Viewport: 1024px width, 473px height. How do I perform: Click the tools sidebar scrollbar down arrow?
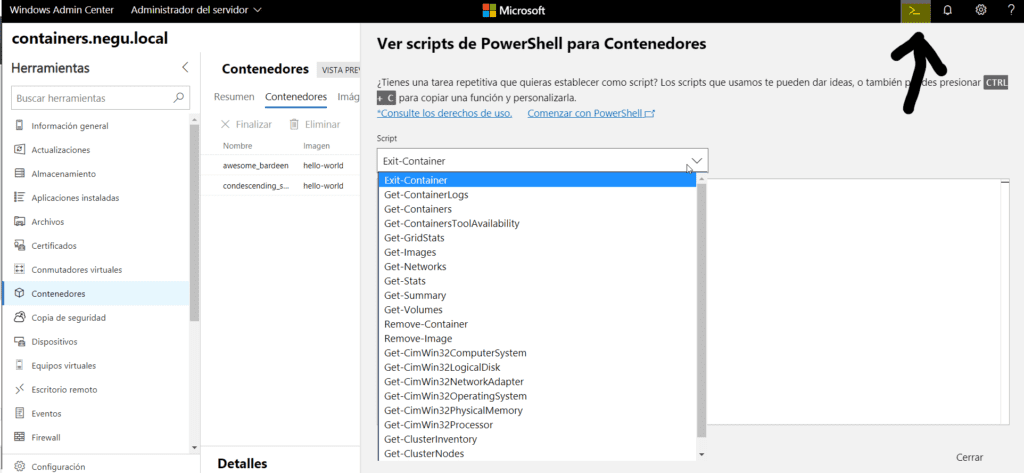[194, 448]
